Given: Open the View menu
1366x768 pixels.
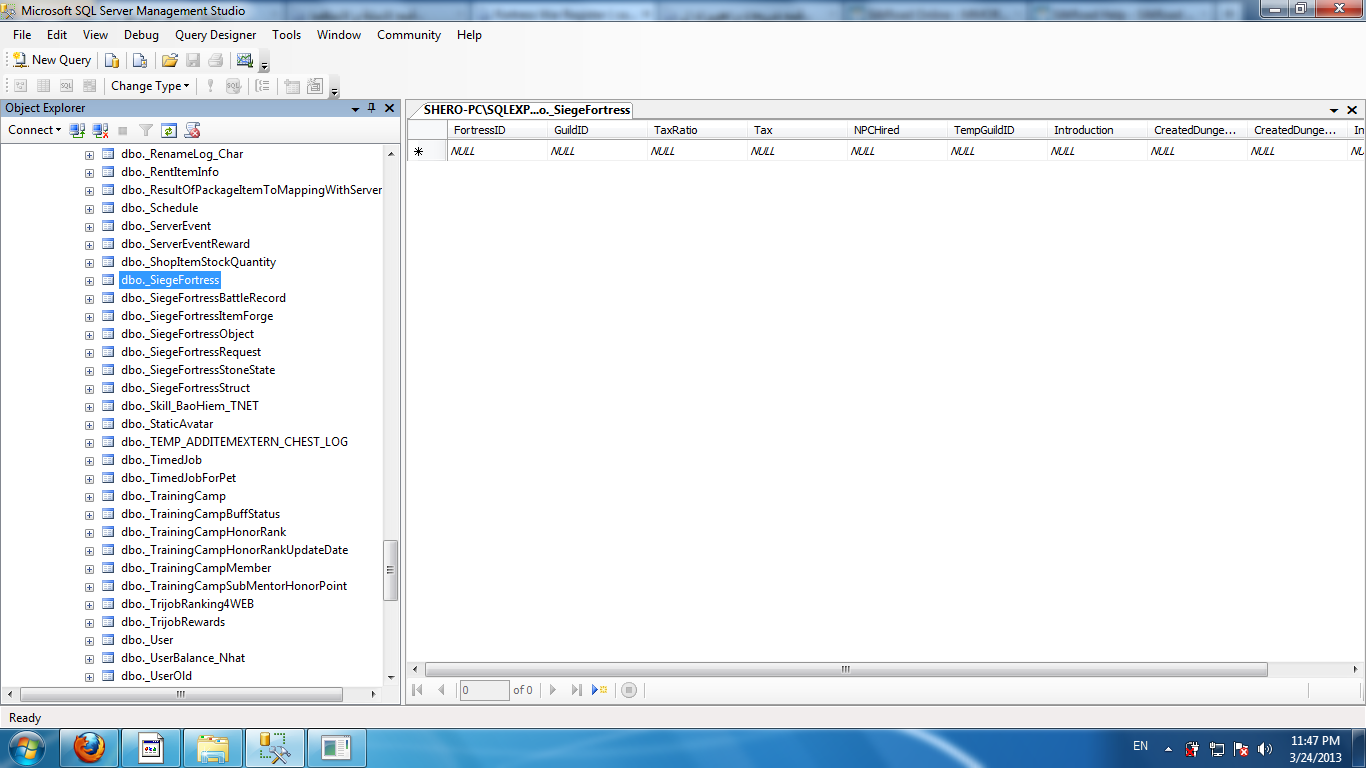Looking at the screenshot, I should coord(95,35).
